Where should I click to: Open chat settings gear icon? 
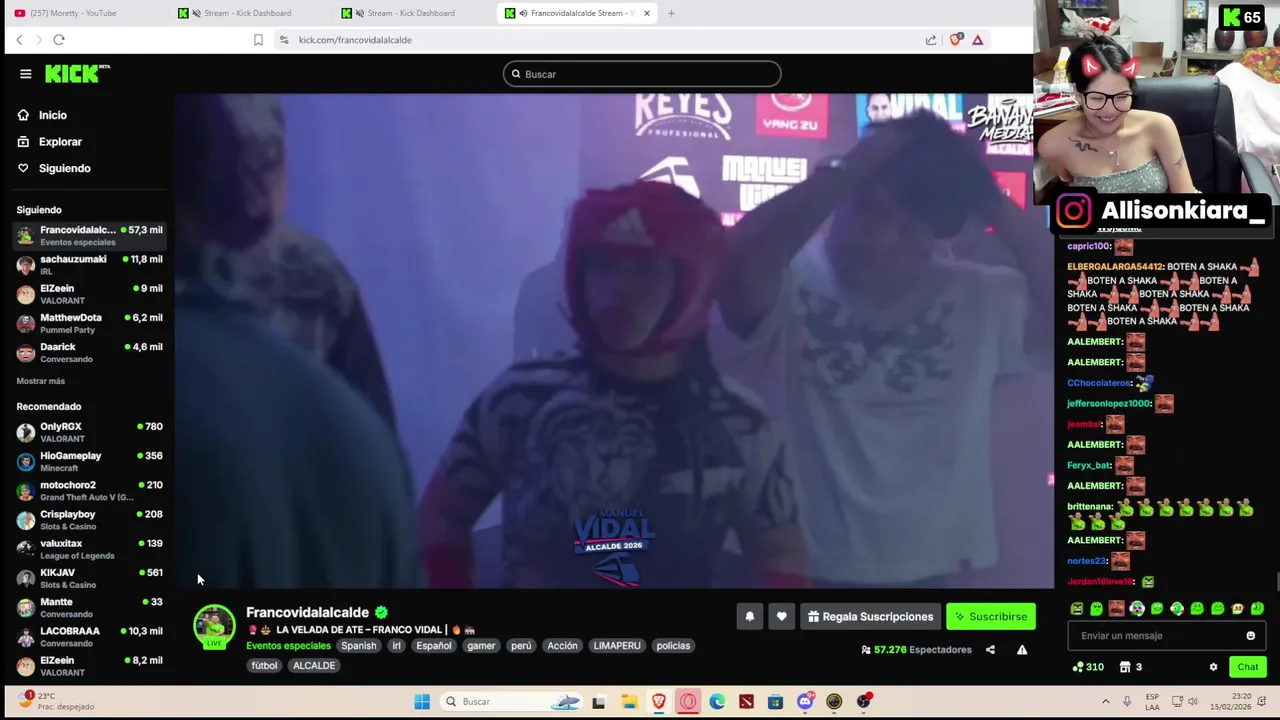(1213, 667)
